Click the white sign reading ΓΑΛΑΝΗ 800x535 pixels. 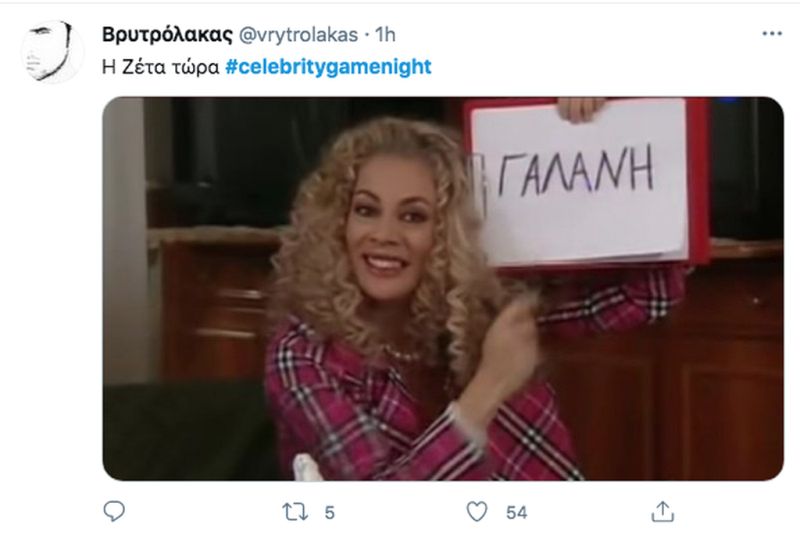click(580, 180)
